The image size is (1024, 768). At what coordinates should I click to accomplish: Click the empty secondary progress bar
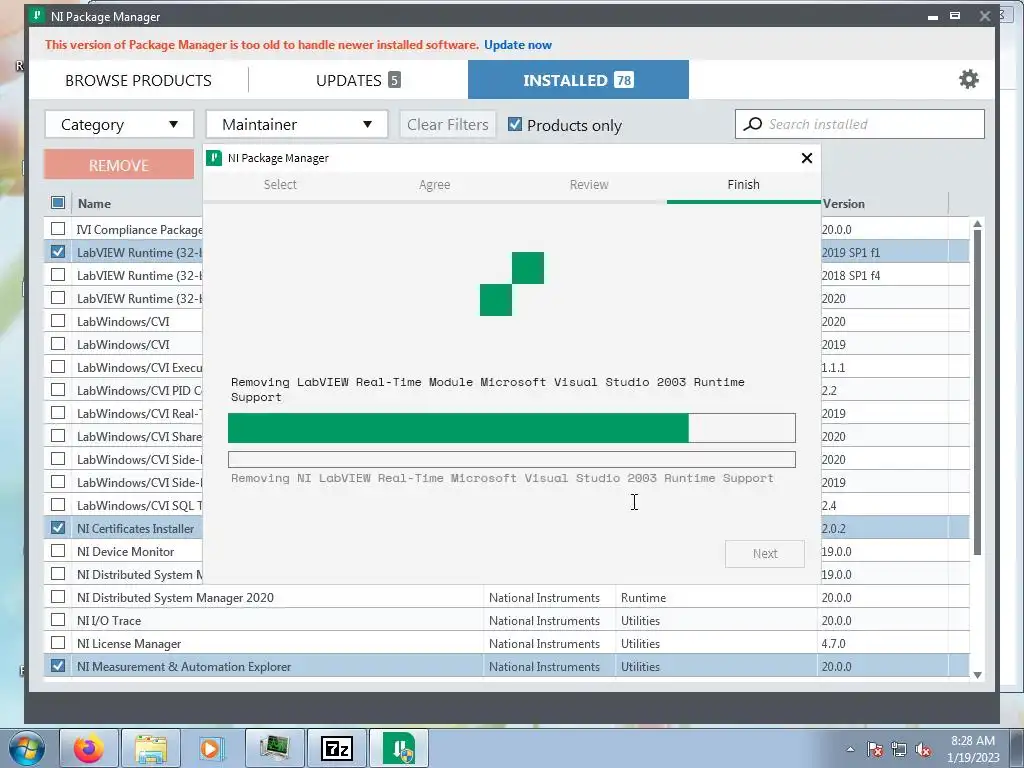point(511,459)
